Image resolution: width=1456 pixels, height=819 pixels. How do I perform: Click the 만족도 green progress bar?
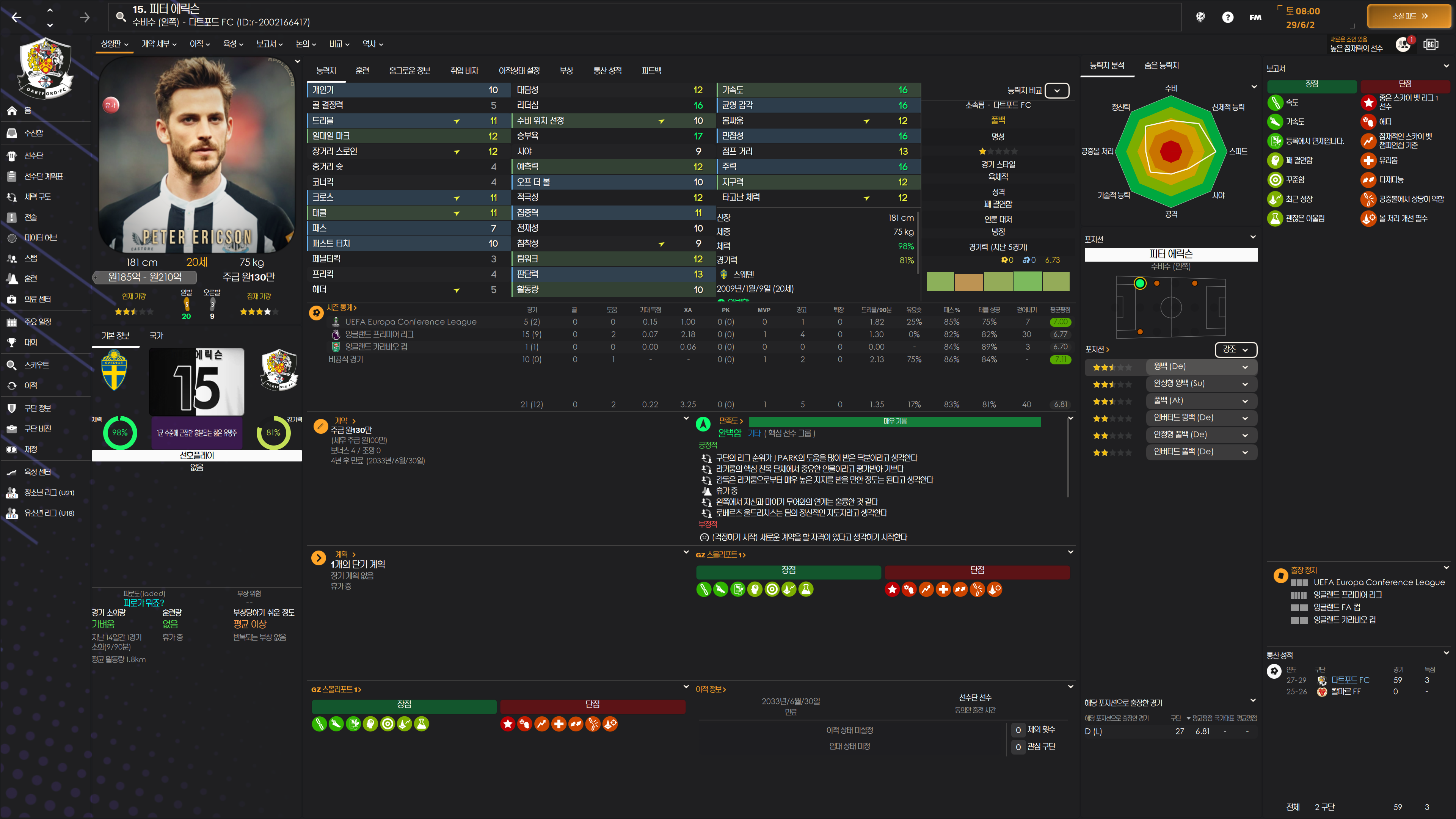click(894, 422)
